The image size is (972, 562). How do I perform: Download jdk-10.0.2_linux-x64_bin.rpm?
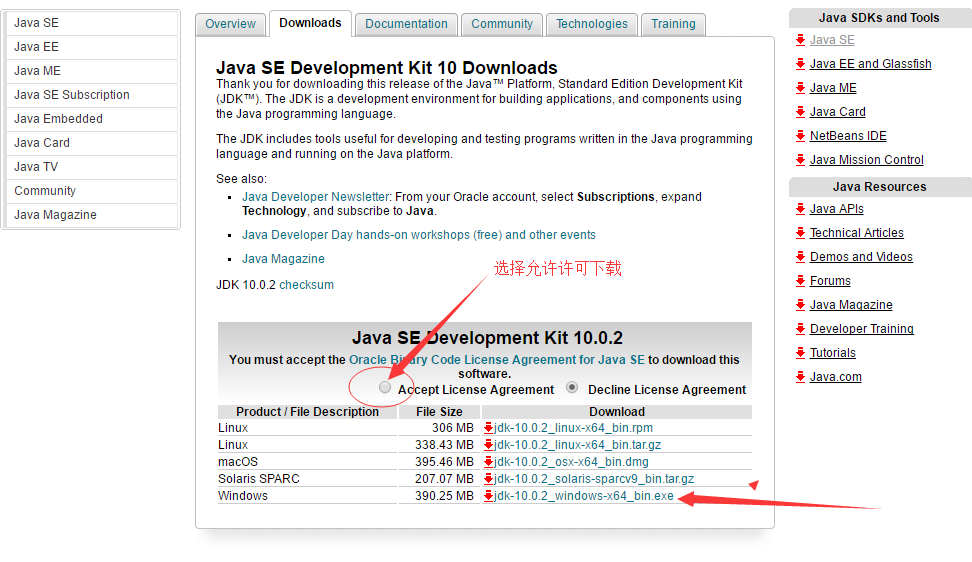tap(573, 428)
